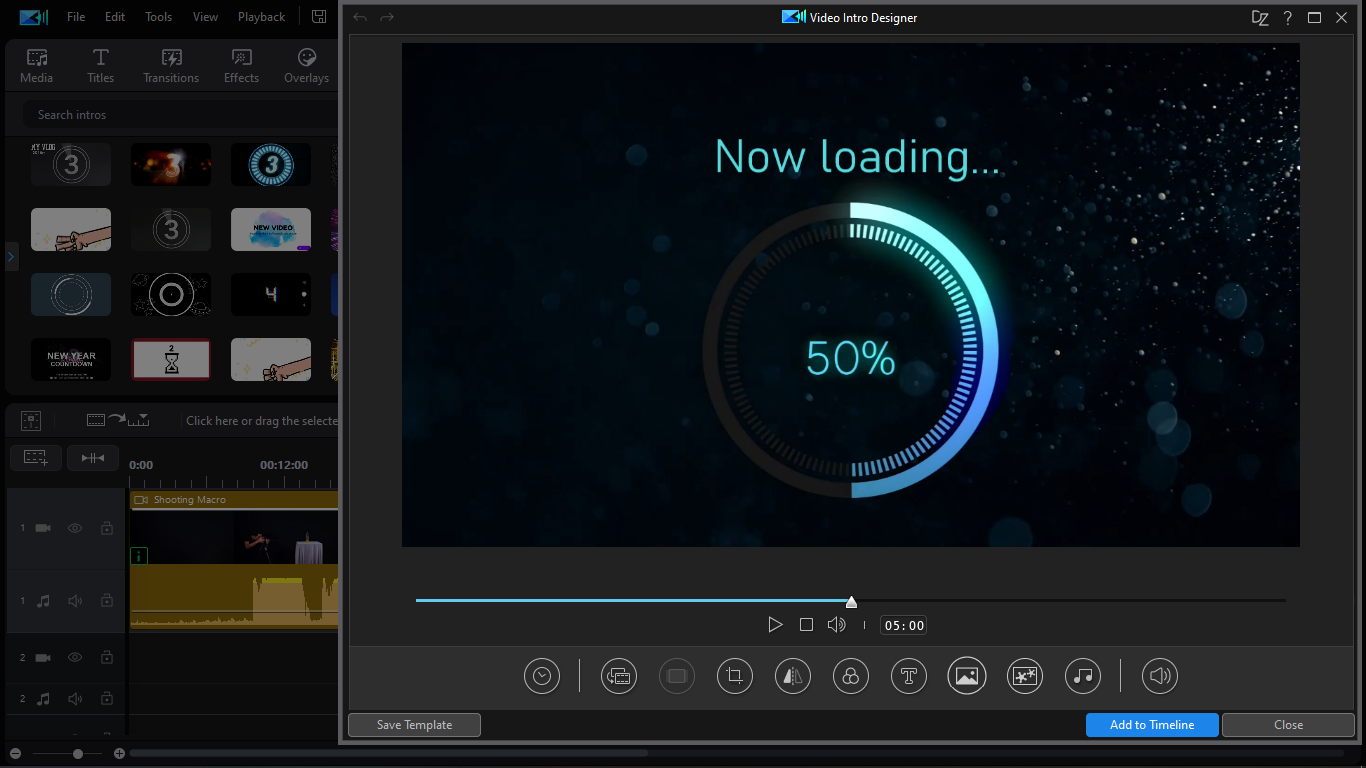Open the Tools menu
The image size is (1366, 768).
[x=158, y=17]
